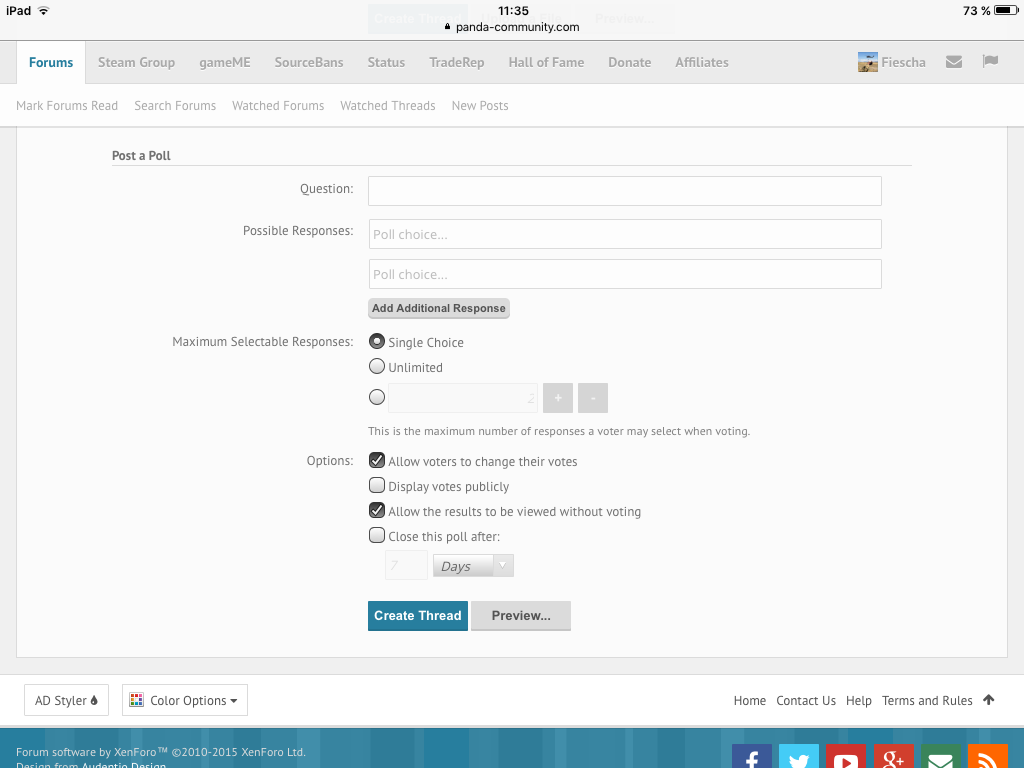Open the Fiescha user account menu
The width and height of the screenshot is (1024, 768).
click(892, 62)
